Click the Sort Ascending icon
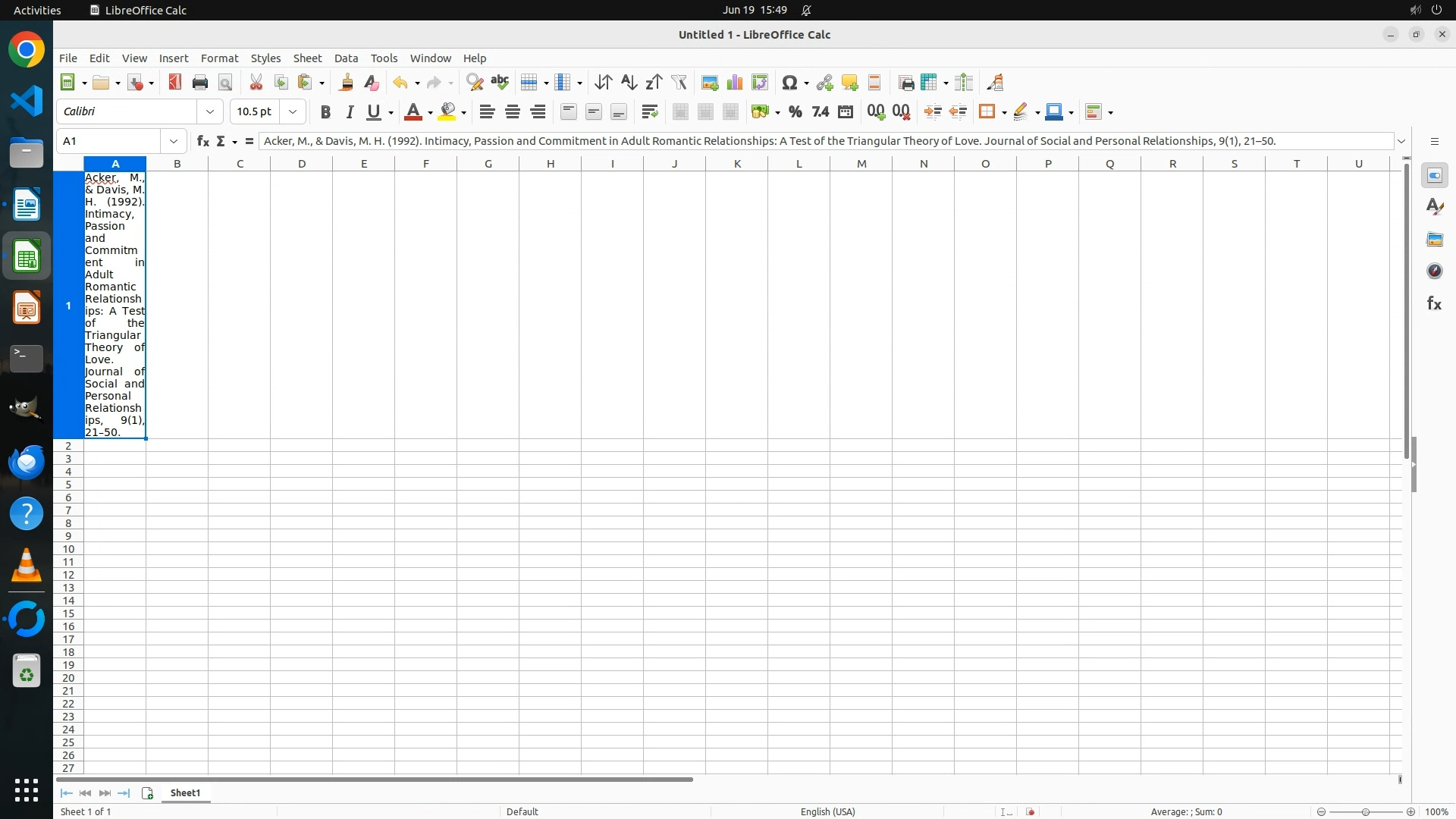Image resolution: width=1456 pixels, height=819 pixels. (x=629, y=83)
